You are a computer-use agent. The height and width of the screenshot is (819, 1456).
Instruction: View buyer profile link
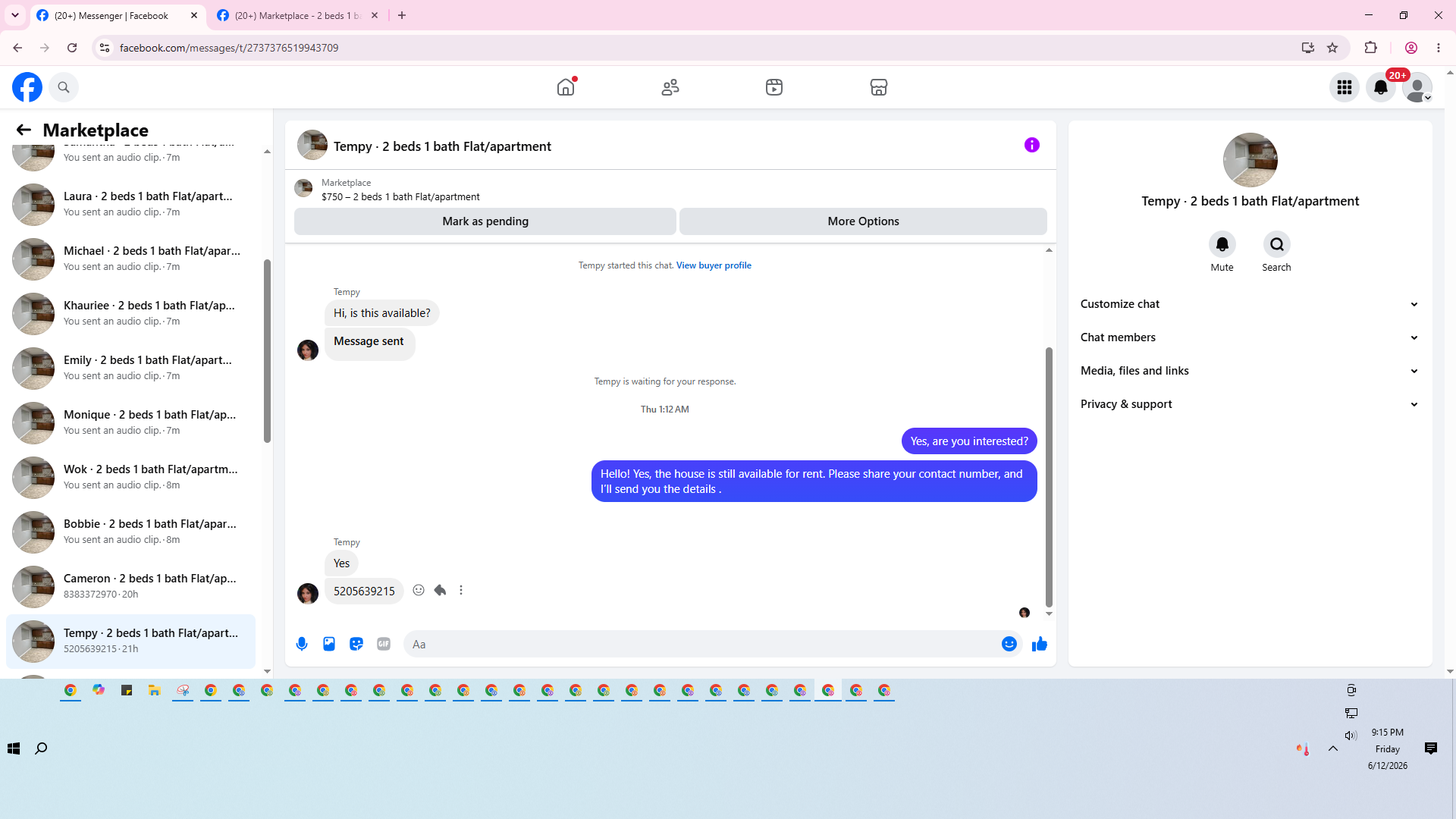click(x=714, y=265)
